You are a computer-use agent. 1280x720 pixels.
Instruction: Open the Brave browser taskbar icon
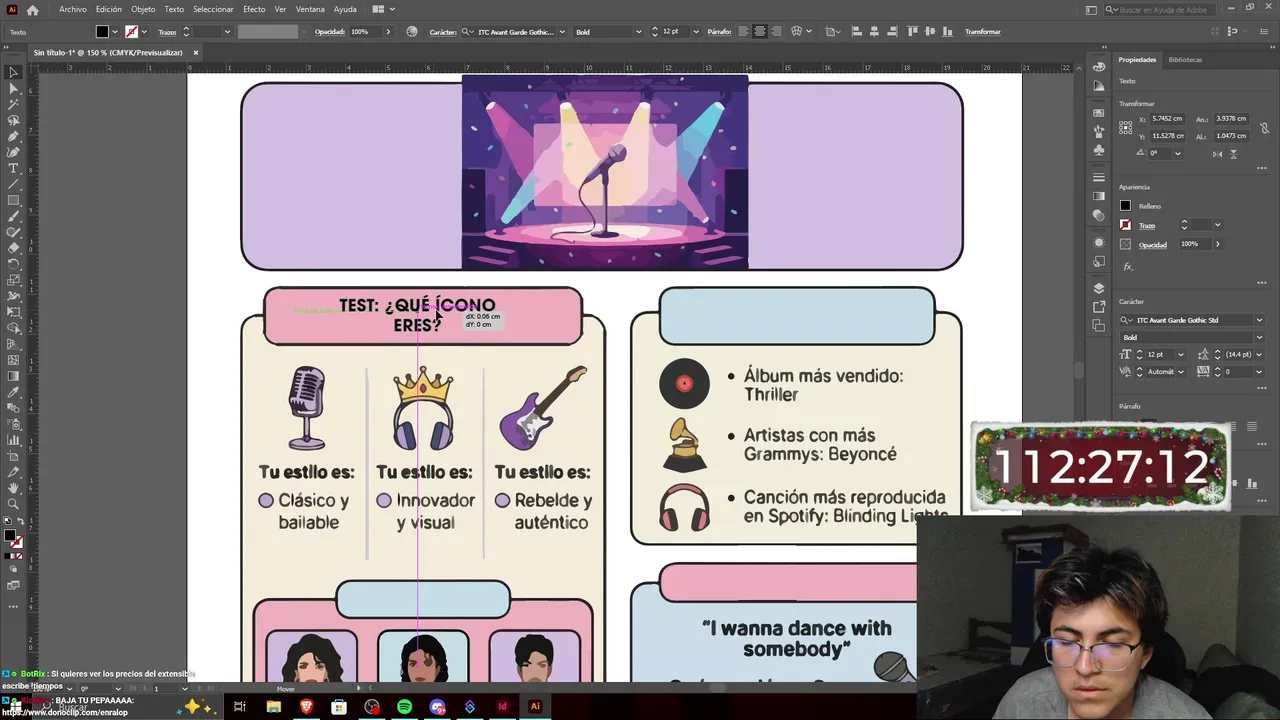coord(306,707)
